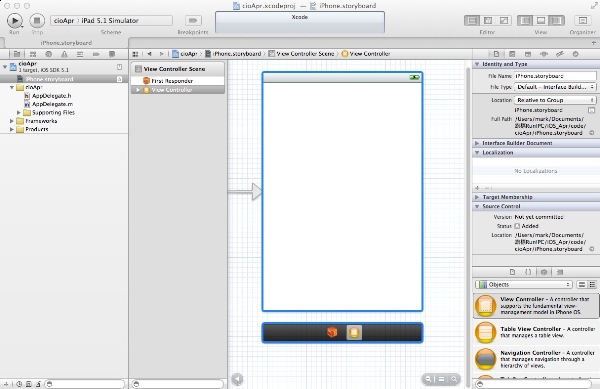The image size is (600, 389).
Task: Zoom out on the storyboard canvas
Action: coord(428,379)
